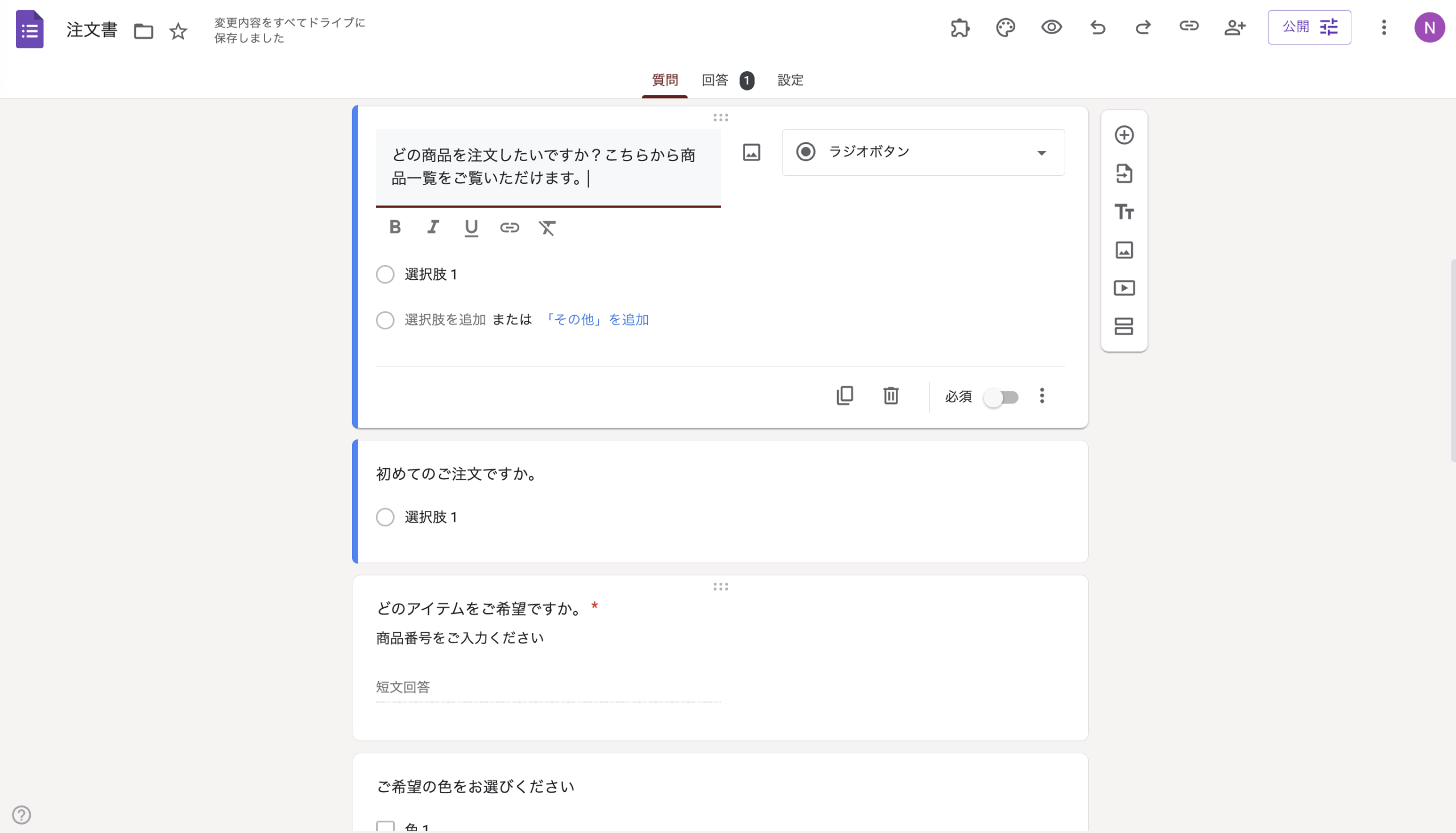Import questions from sidebar

click(1124, 174)
